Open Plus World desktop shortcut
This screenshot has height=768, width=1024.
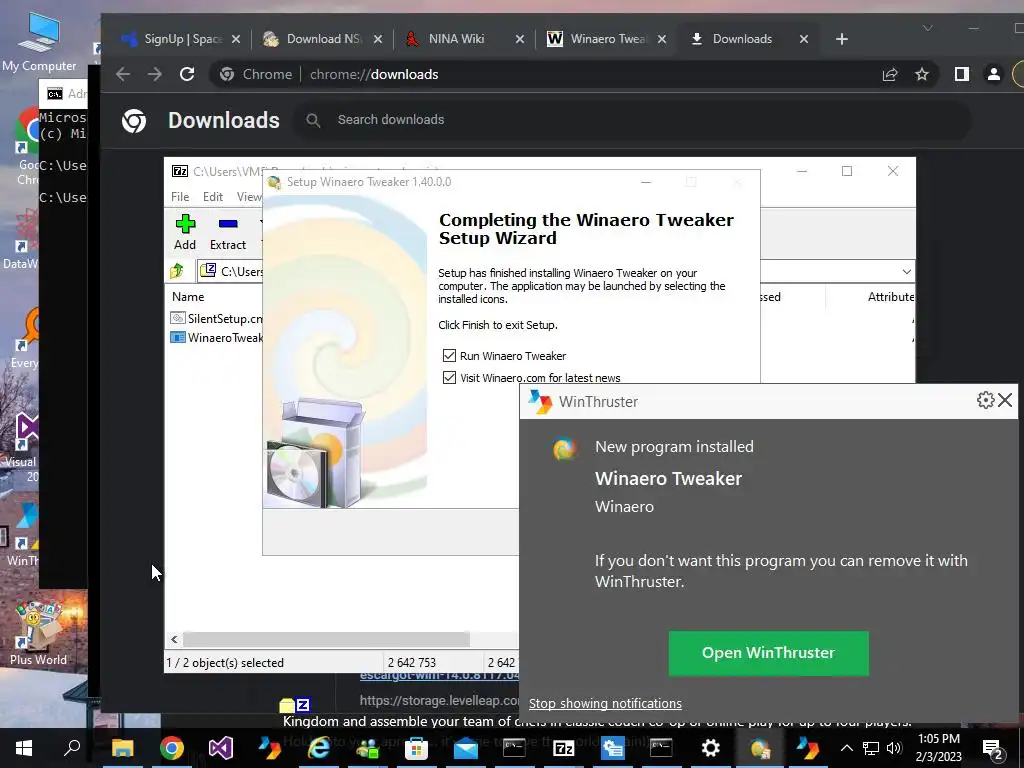click(38, 633)
